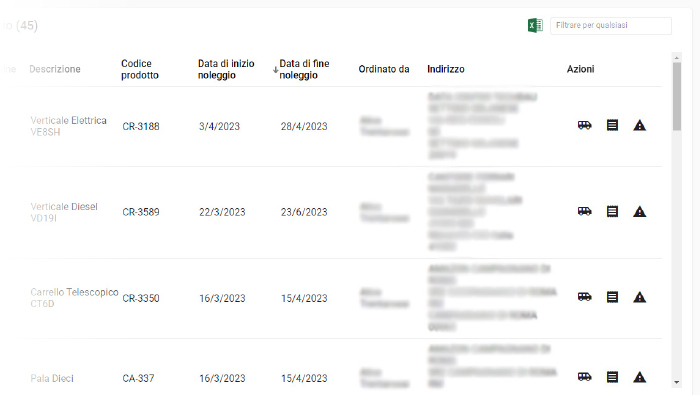Open the list icon for CR-3188
Image resolution: width=700 pixels, height=395 pixels.
click(612, 125)
